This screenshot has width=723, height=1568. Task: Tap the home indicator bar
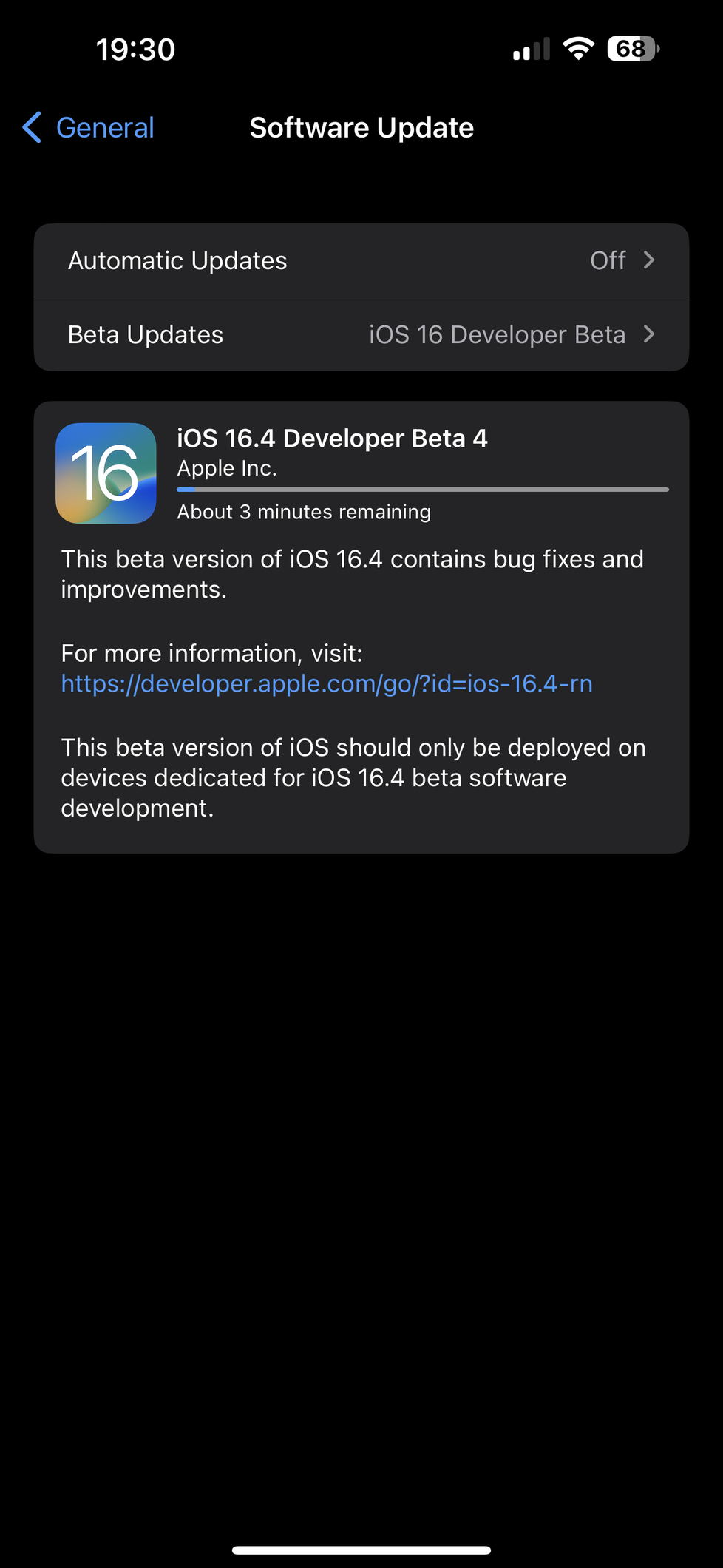361,1550
